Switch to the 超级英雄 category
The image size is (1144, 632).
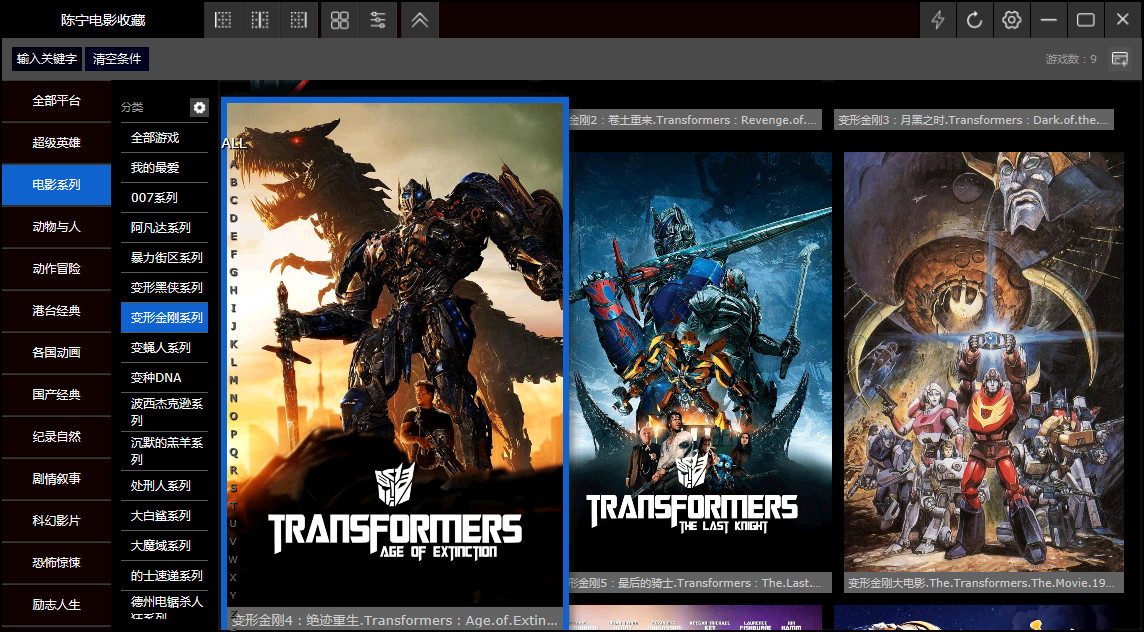[56, 143]
